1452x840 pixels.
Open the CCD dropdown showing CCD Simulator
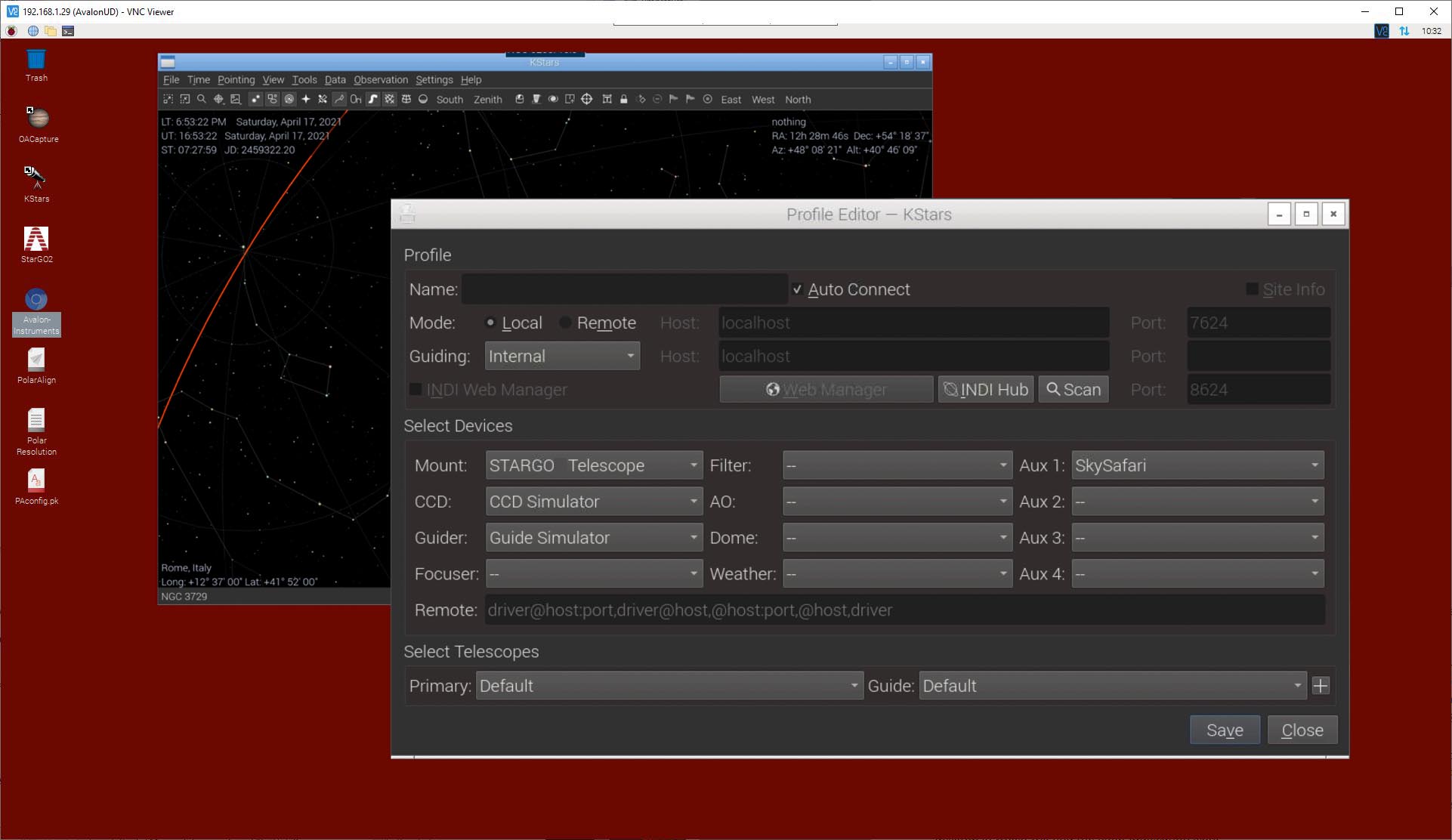(594, 502)
